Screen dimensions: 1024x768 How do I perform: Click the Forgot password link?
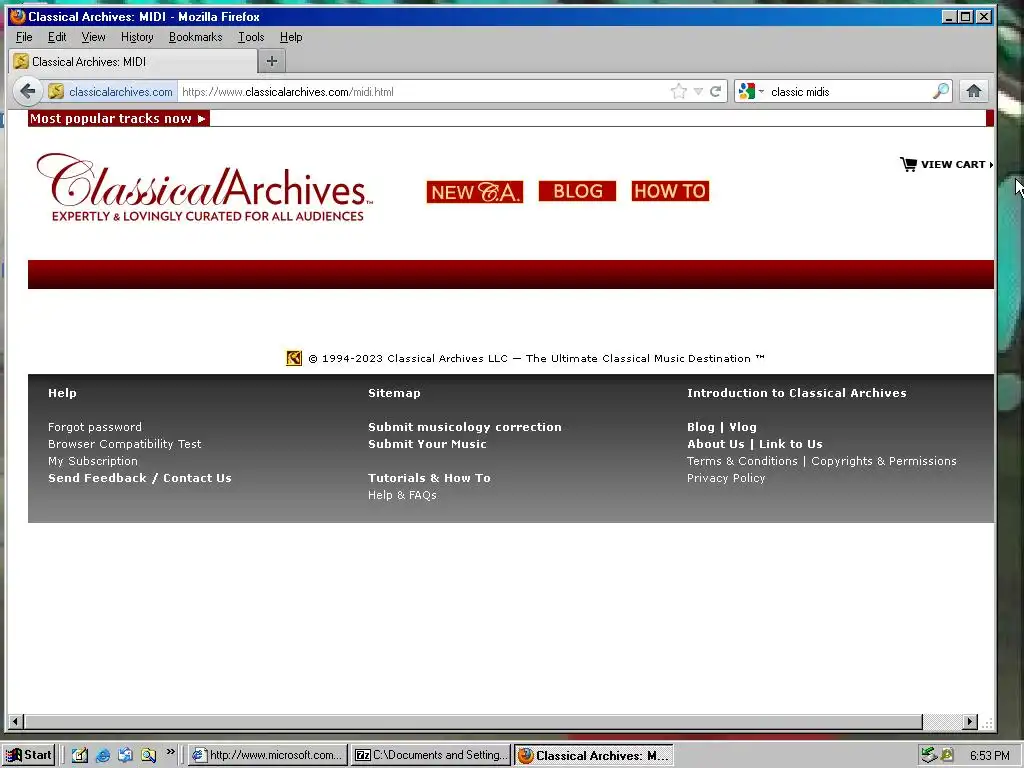(95, 427)
